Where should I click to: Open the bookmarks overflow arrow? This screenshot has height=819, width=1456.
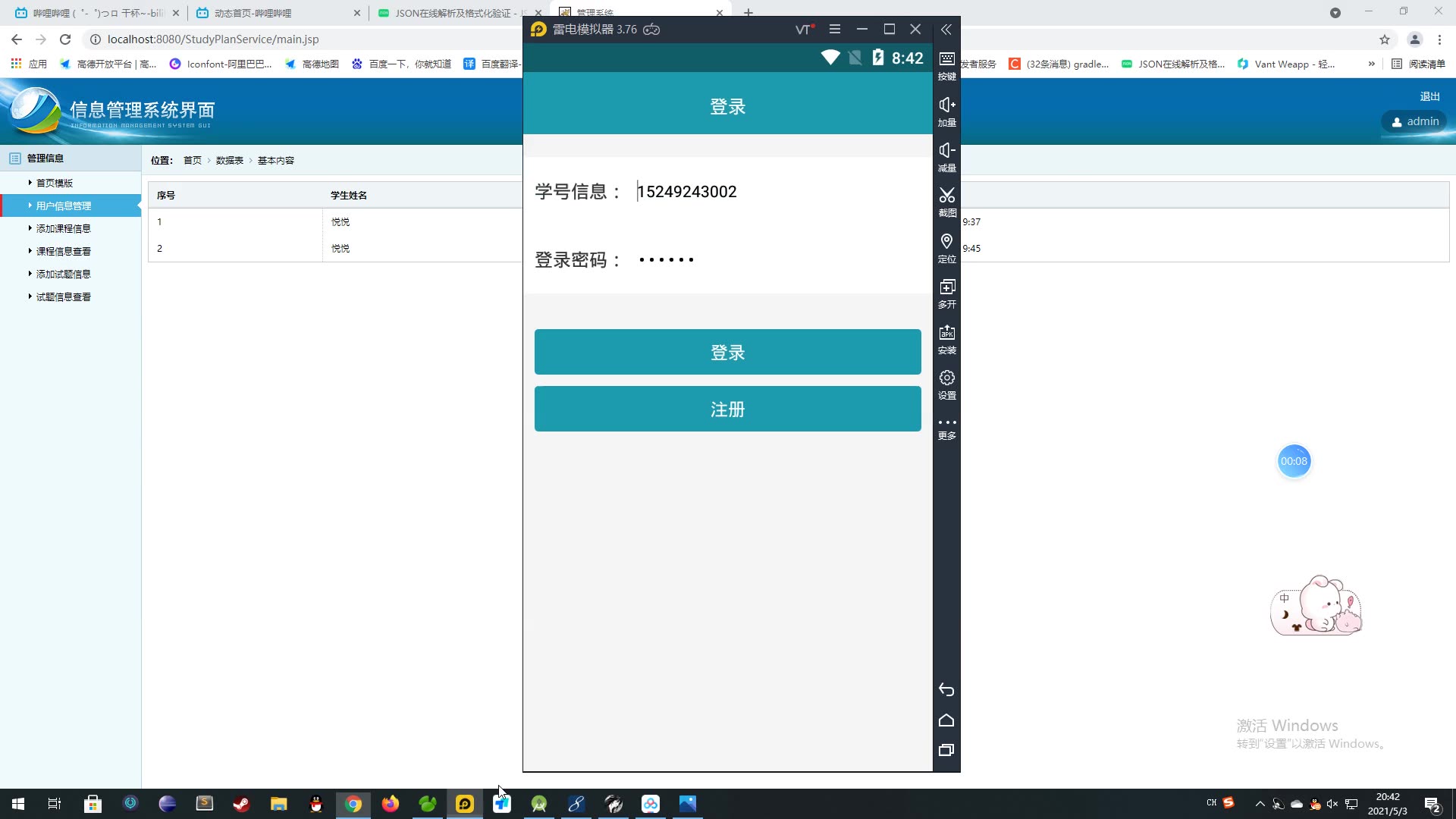[1372, 64]
